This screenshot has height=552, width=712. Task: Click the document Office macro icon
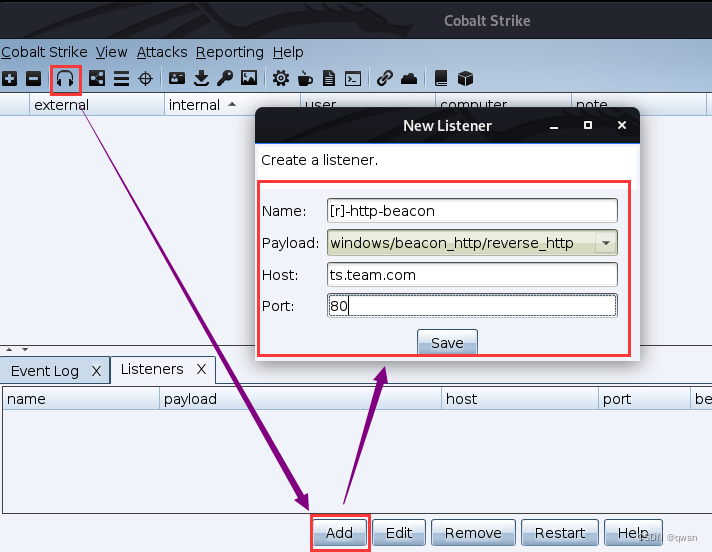329,79
